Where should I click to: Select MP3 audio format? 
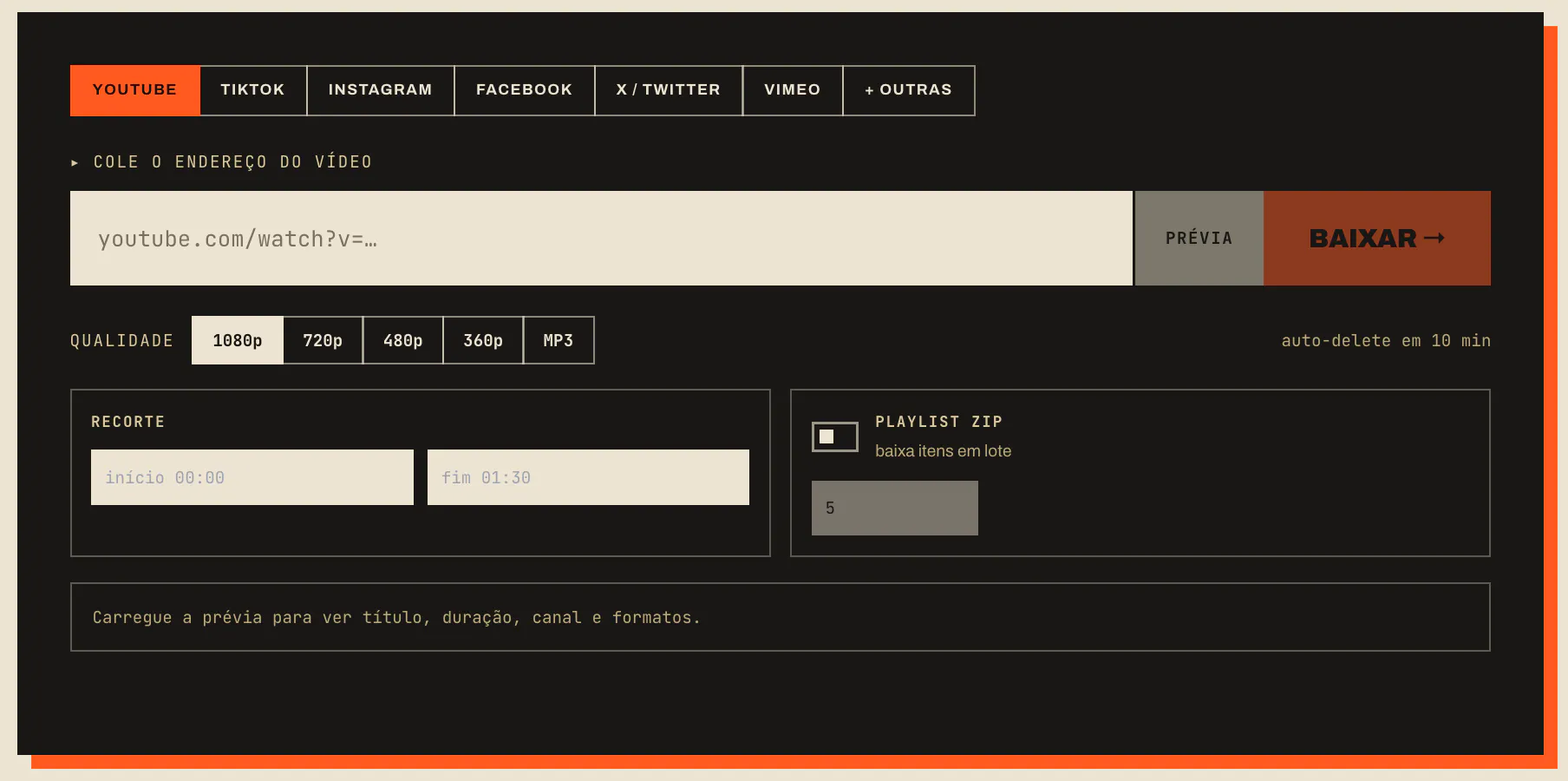coord(559,340)
